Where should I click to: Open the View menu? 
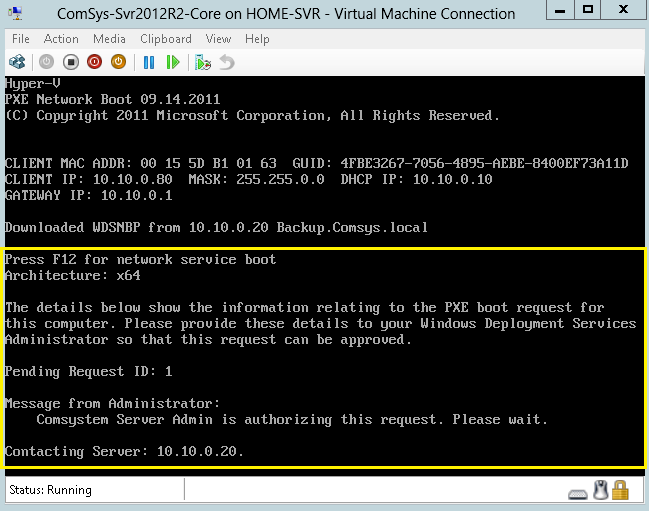click(x=218, y=39)
